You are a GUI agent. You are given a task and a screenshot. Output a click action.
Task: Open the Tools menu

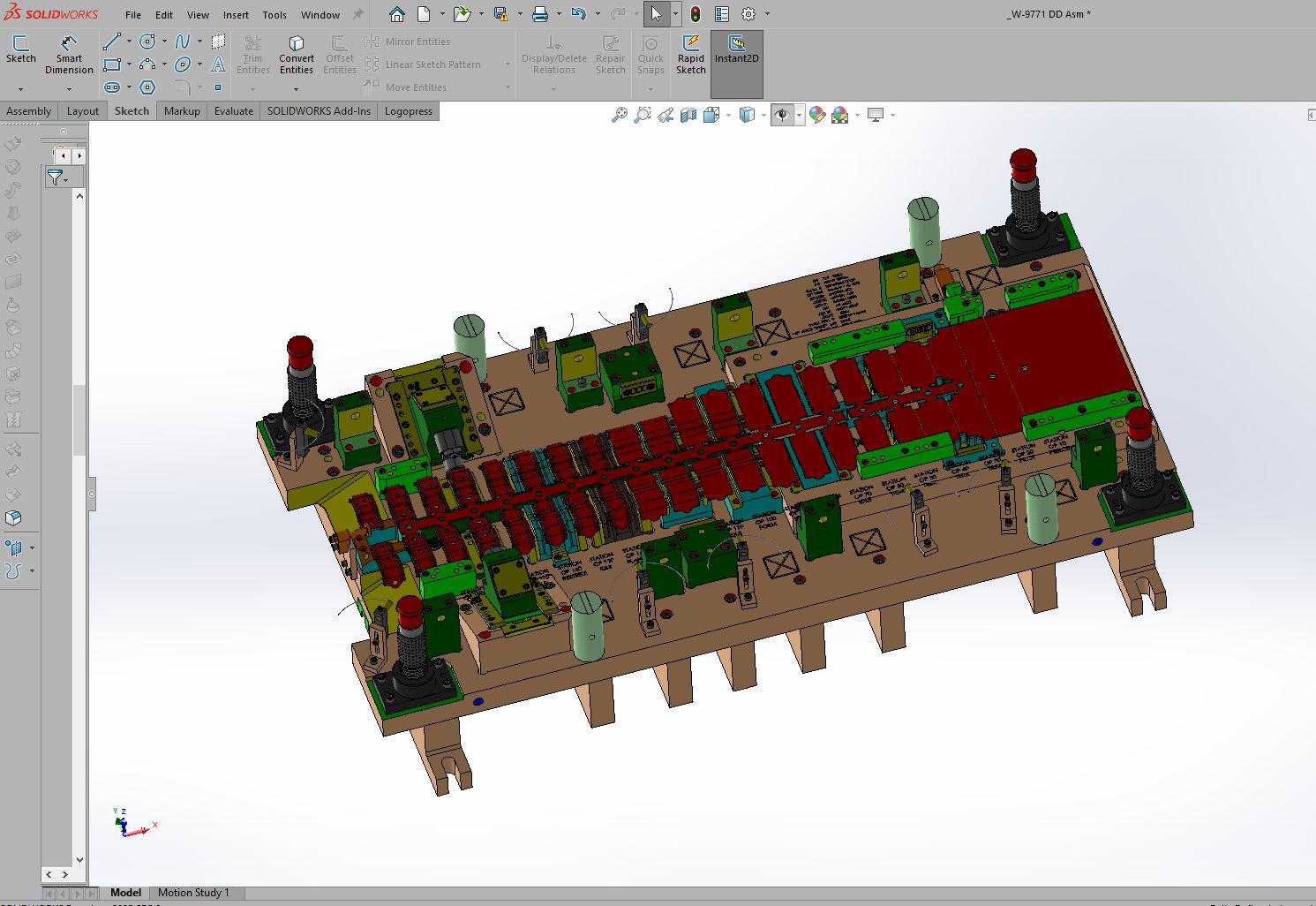tap(274, 15)
